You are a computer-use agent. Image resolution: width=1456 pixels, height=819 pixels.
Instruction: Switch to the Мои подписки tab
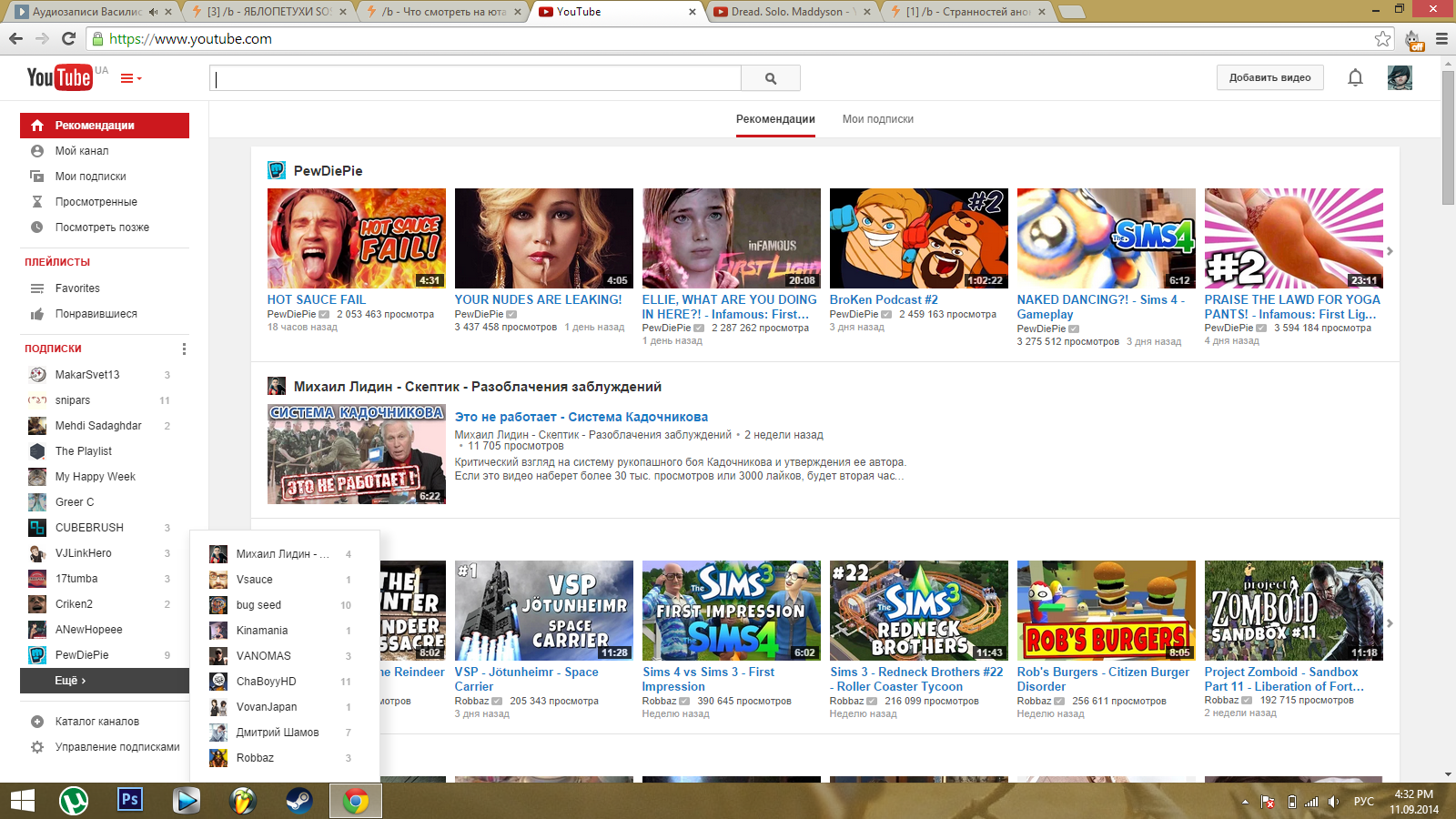click(x=877, y=119)
